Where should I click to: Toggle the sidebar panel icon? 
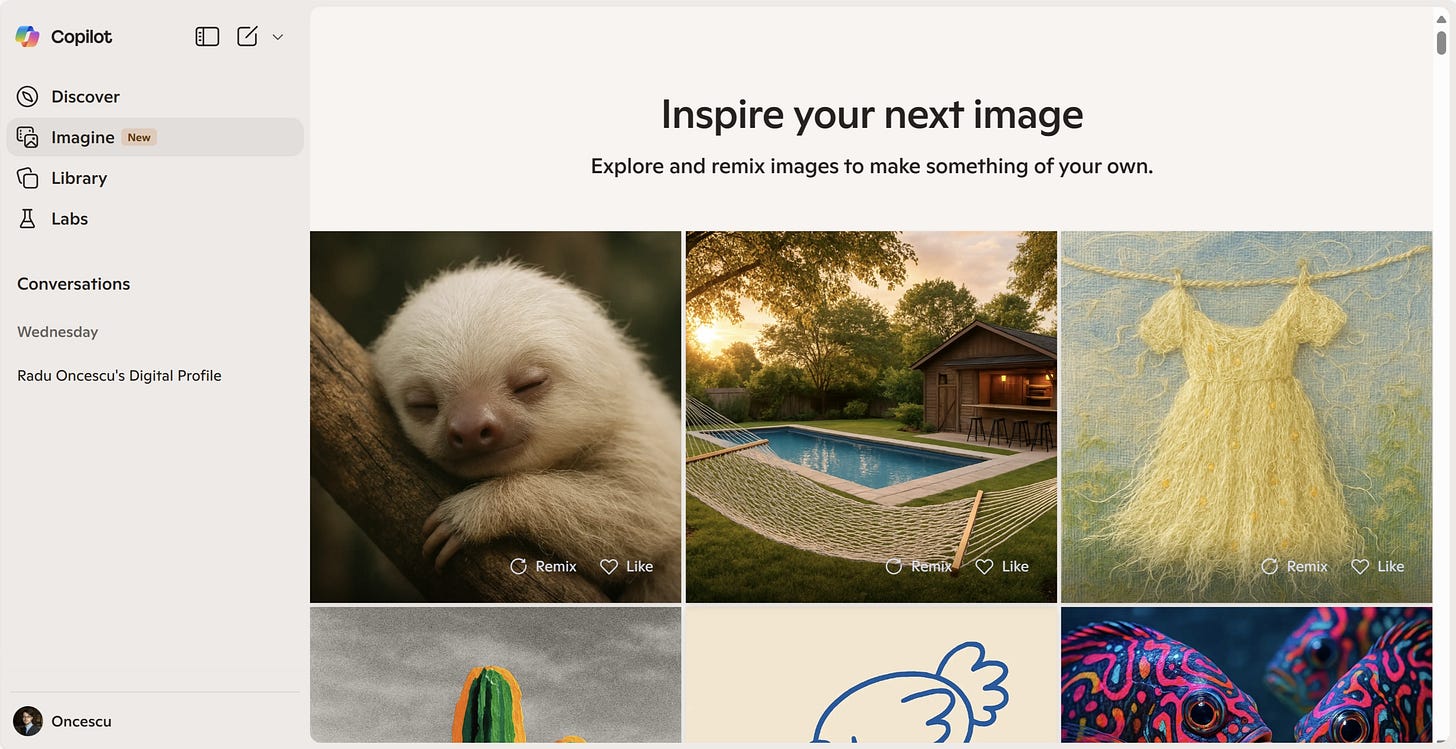[207, 37]
